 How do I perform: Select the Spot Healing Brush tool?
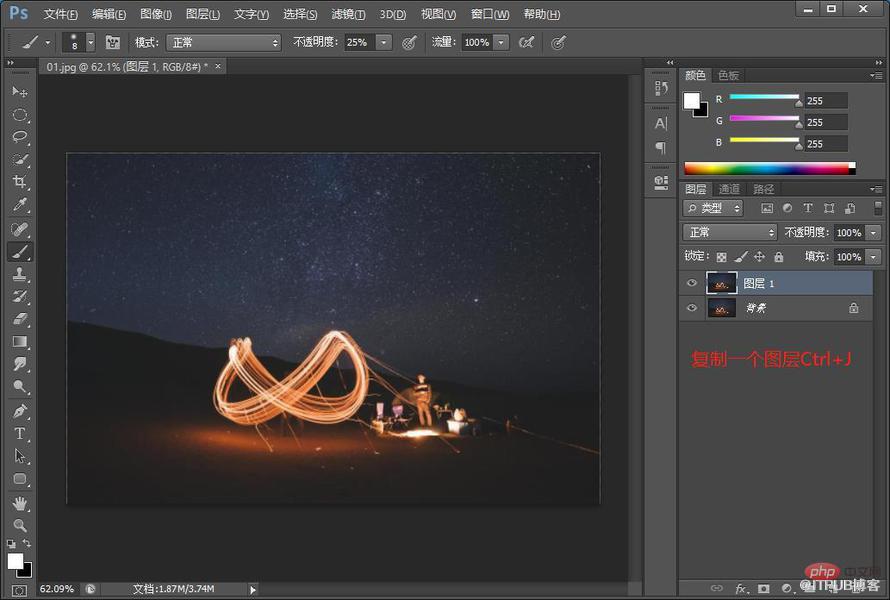pos(19,229)
